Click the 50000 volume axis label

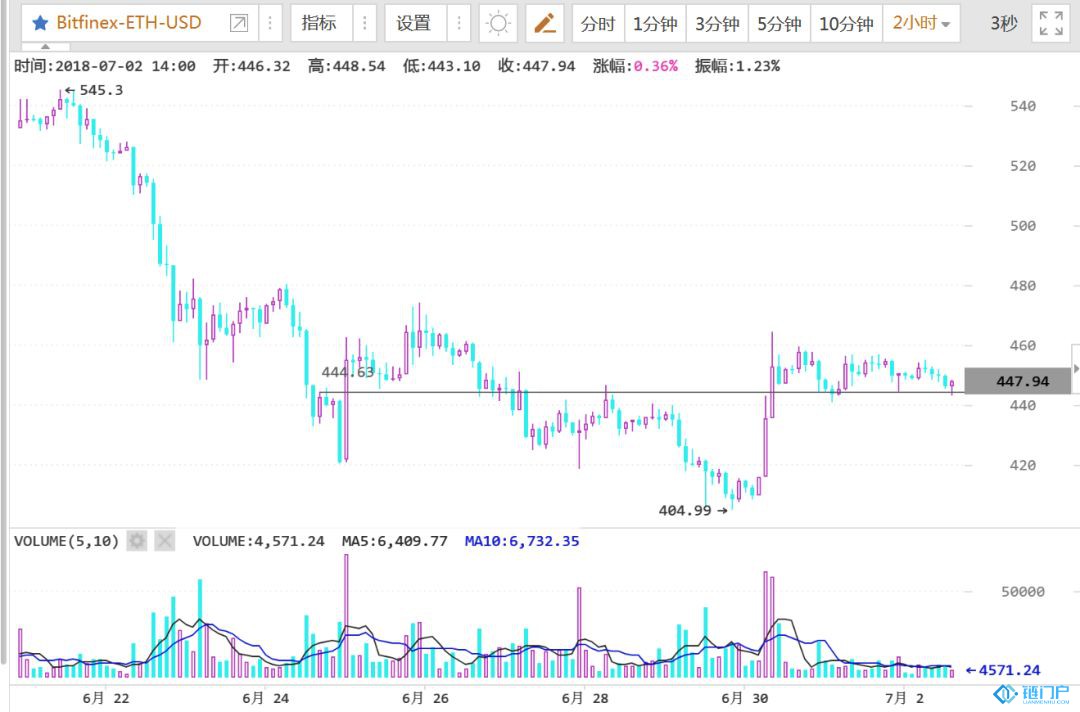(1023, 591)
